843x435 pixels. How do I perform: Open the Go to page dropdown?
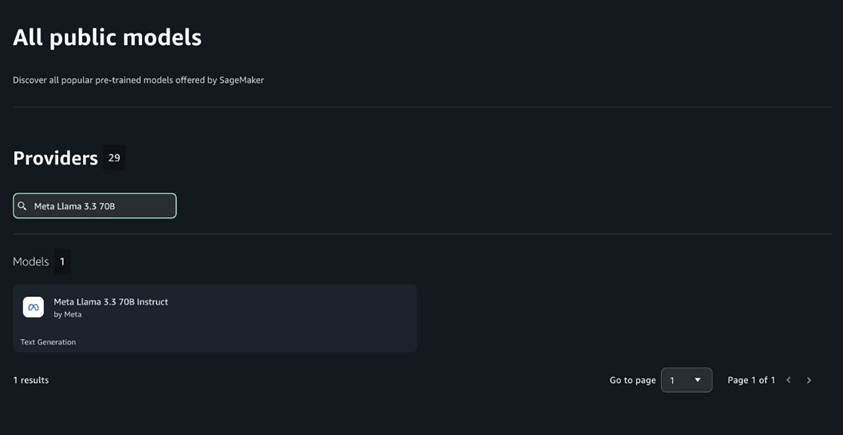686,380
